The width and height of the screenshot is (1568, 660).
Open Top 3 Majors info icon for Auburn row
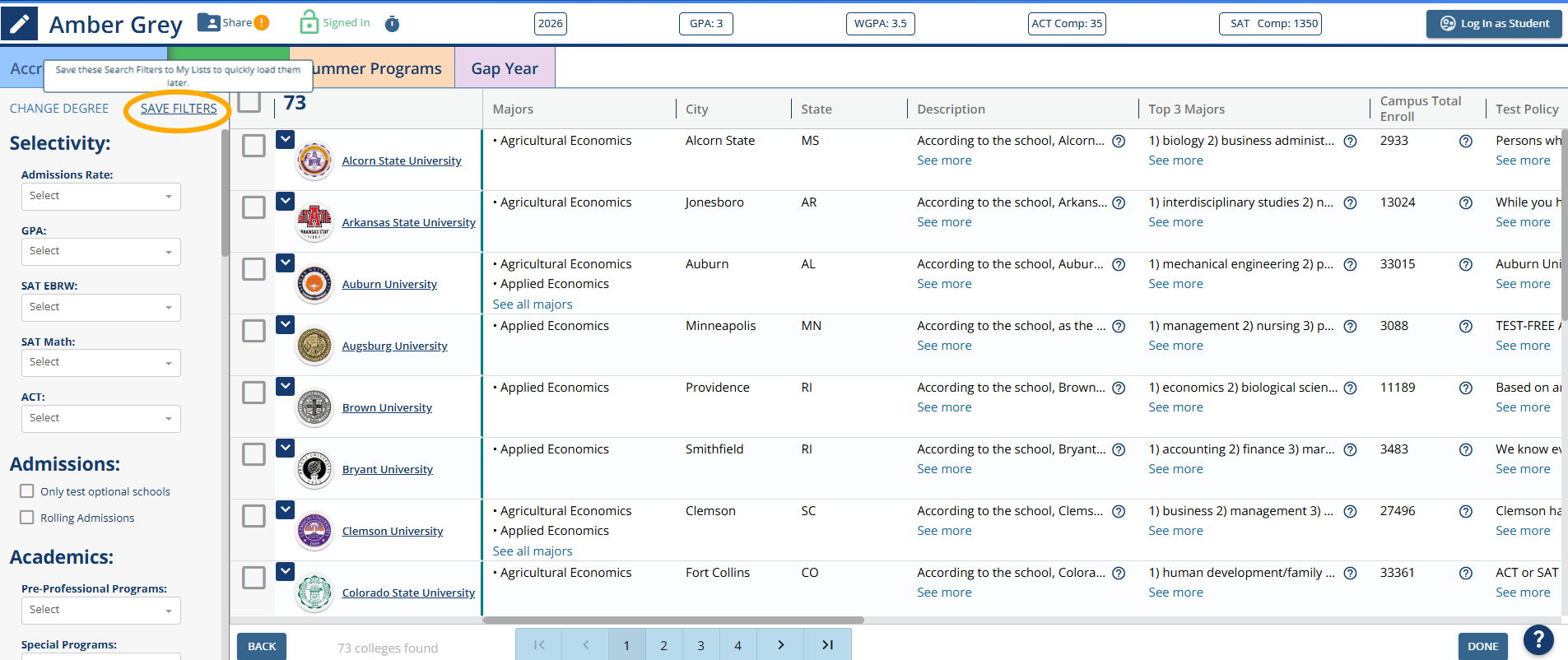[1350, 264]
